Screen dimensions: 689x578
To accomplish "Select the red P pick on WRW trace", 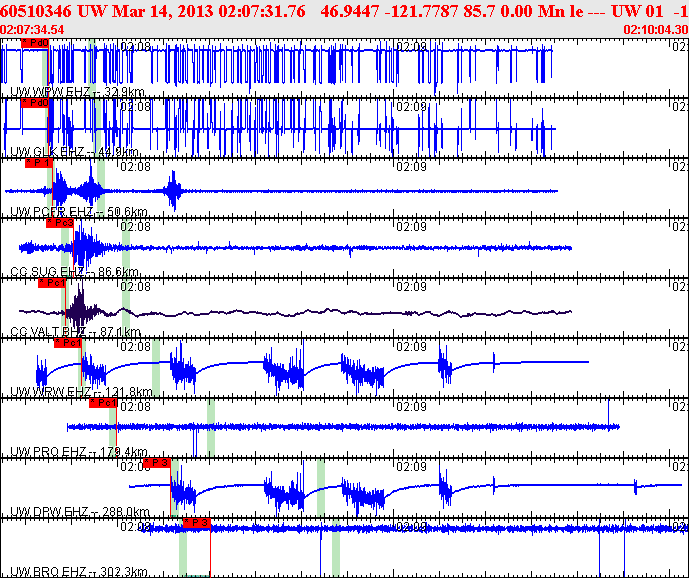I will tap(68, 343).
